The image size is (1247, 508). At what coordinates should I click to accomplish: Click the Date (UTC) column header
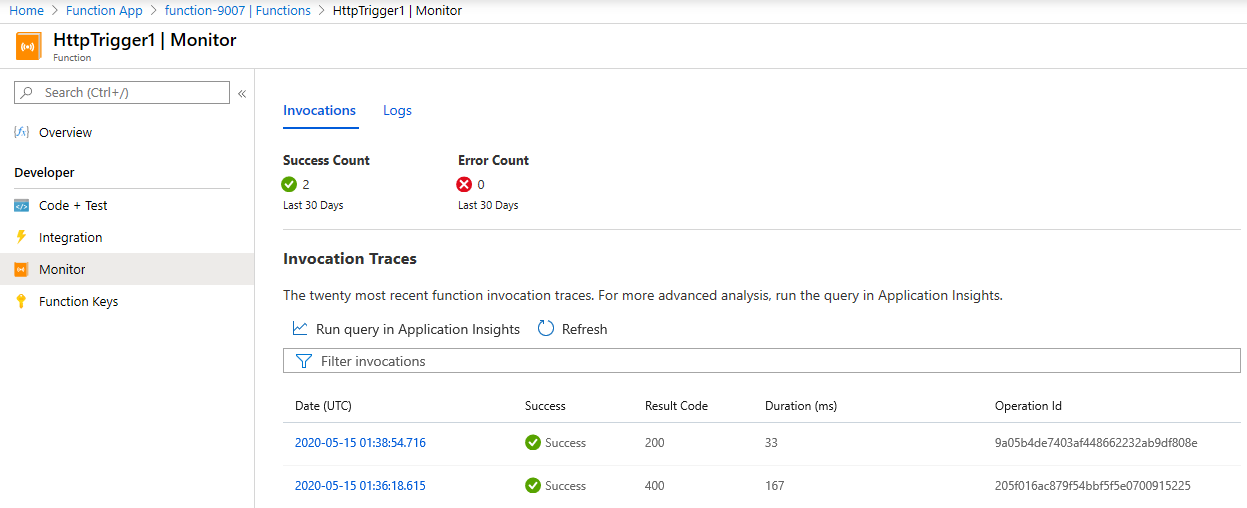tap(323, 406)
